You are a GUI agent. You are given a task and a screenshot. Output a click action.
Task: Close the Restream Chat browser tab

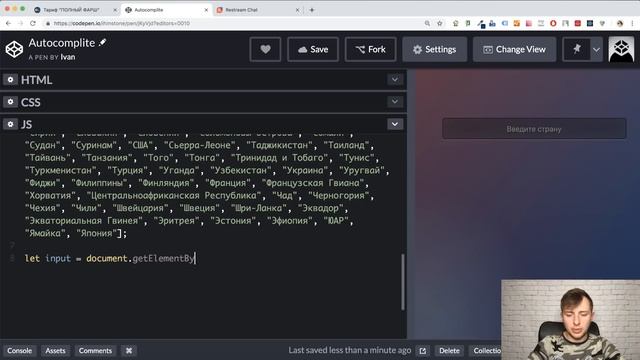(297, 10)
